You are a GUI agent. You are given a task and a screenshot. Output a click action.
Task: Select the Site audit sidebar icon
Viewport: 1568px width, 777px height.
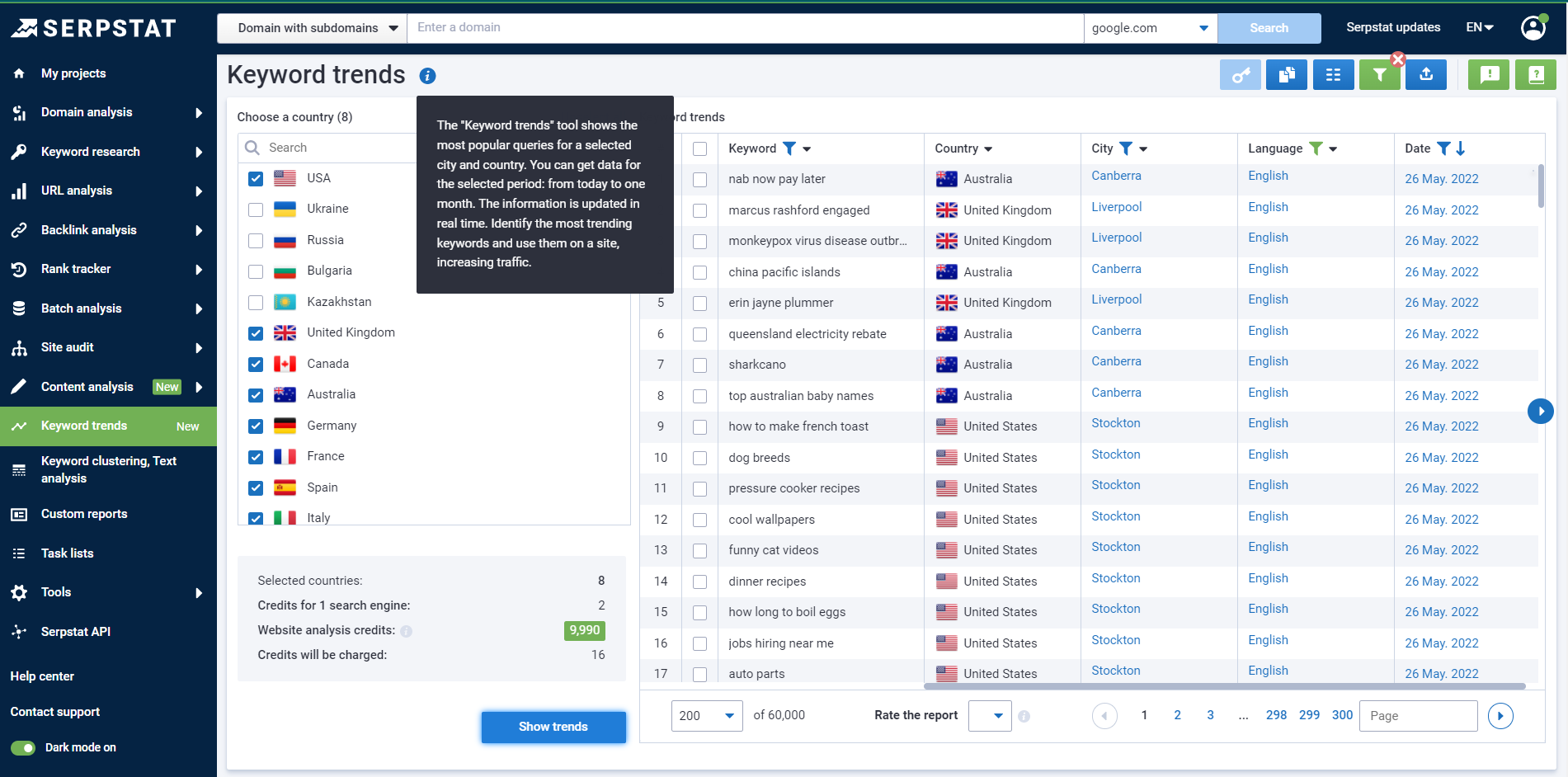[19, 347]
